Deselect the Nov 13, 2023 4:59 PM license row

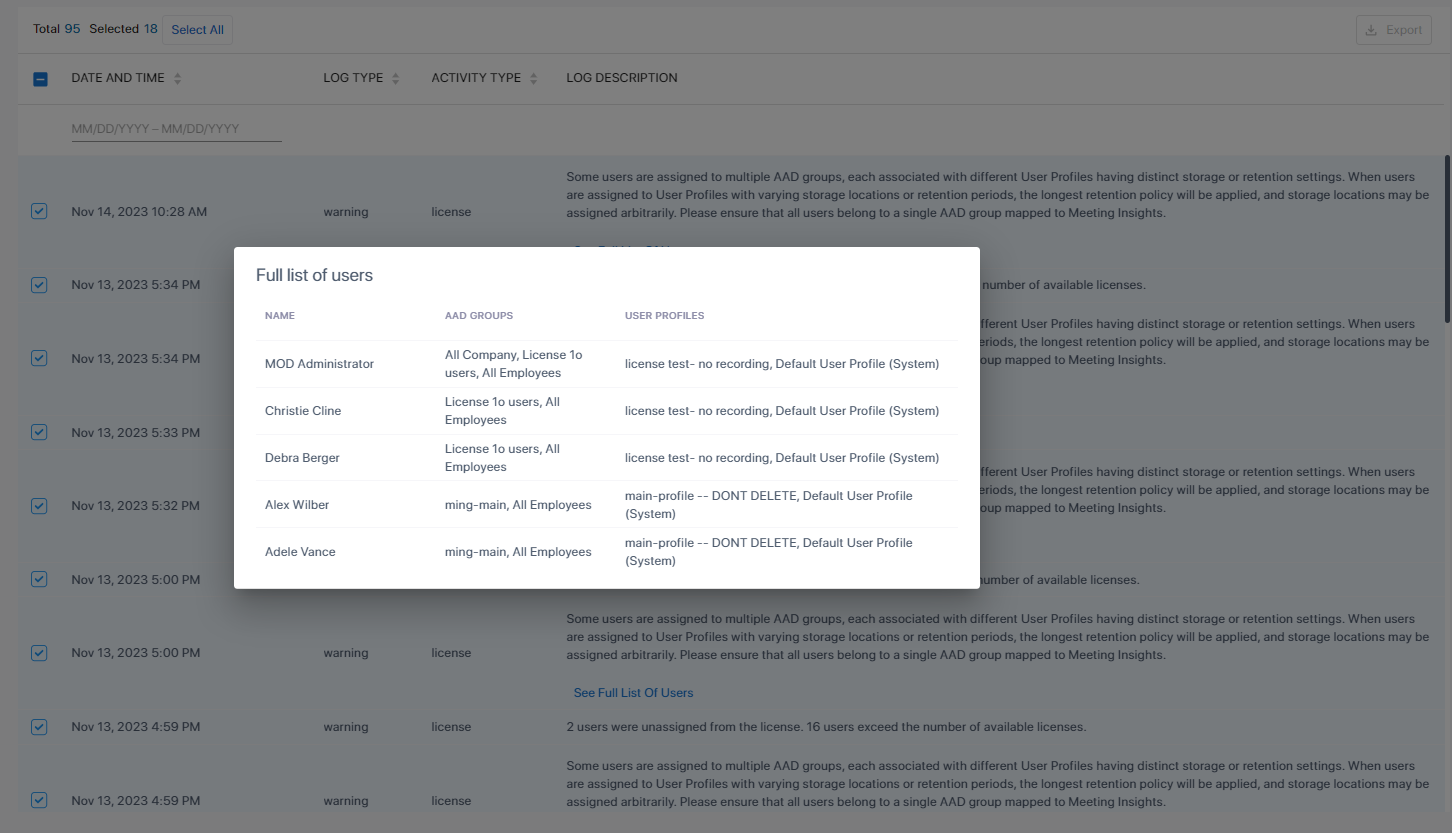[x=39, y=727]
